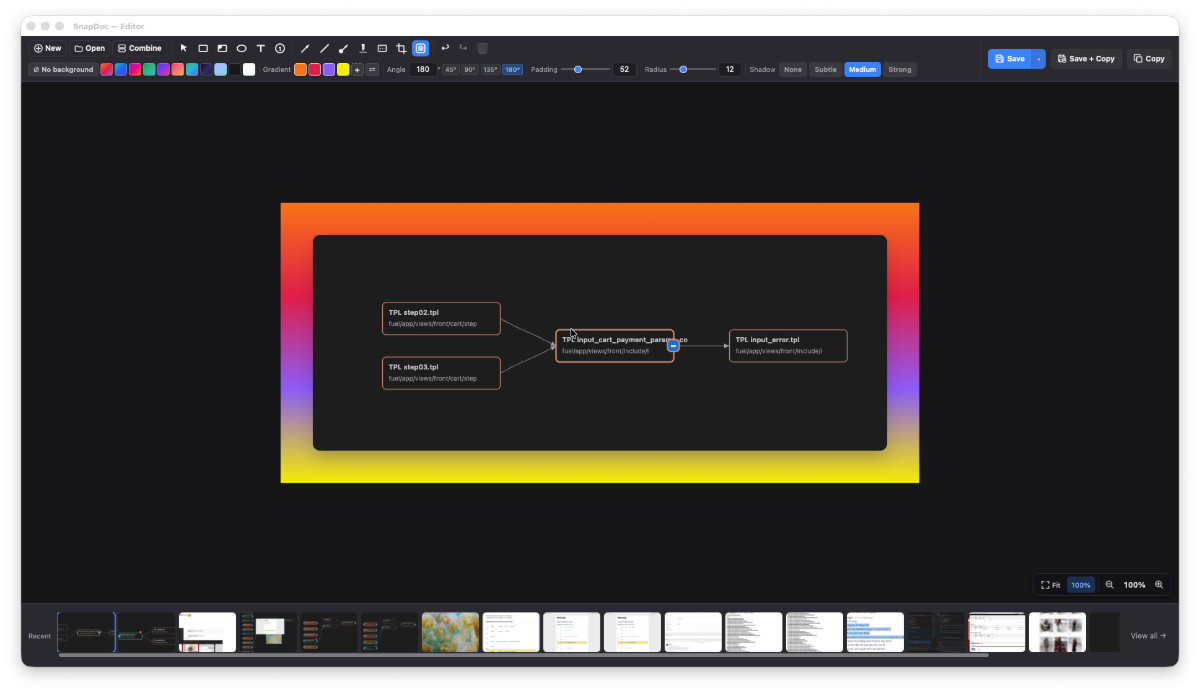Select the rectangle shape tool
1200x693 pixels.
(203, 48)
